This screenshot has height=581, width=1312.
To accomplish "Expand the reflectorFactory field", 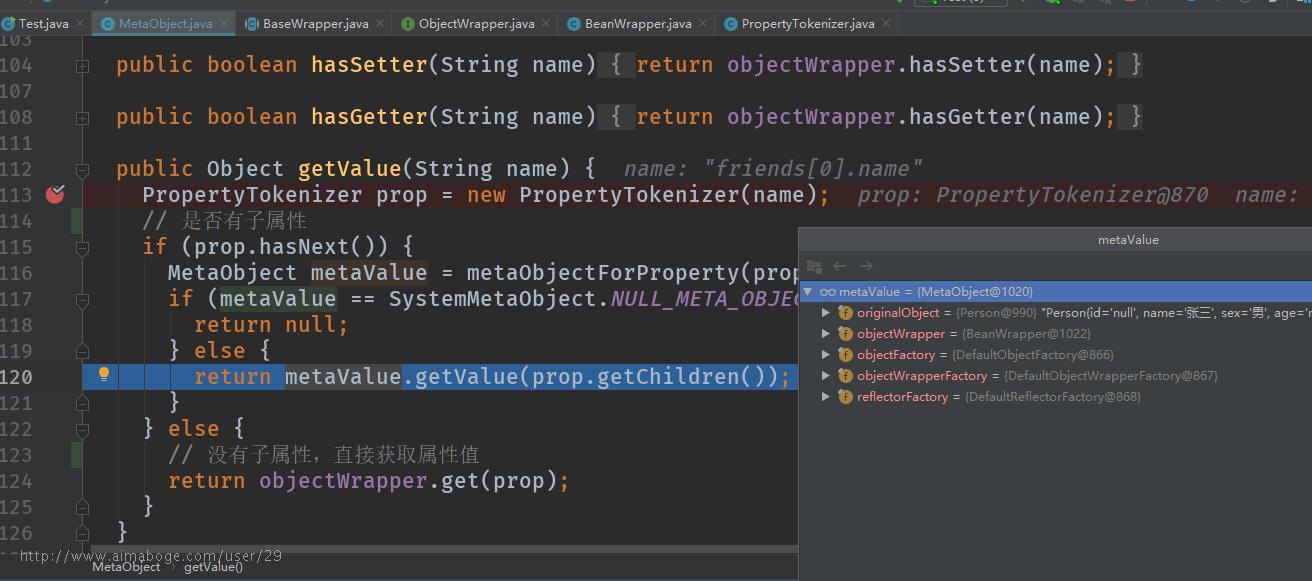I will [826, 397].
